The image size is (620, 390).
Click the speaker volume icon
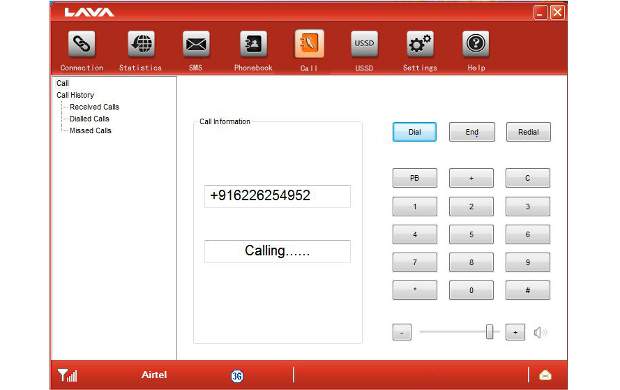click(540, 332)
